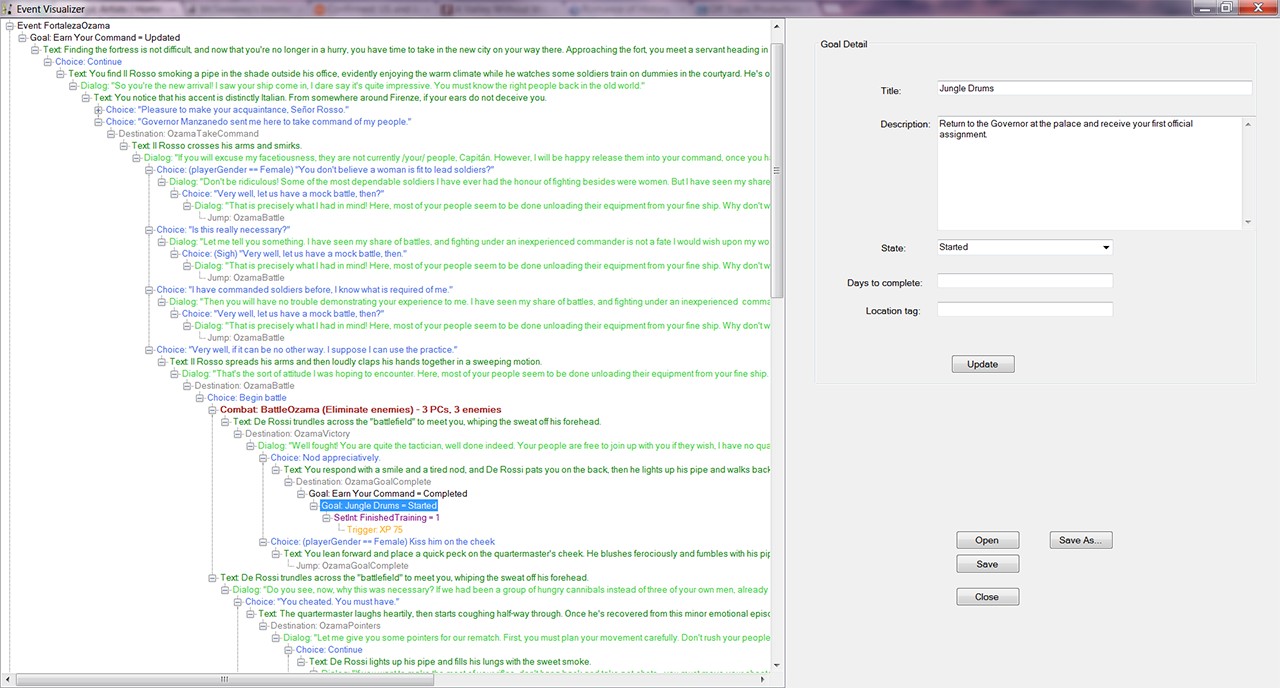Click the Close button in Goal panel
Screen dimensions: 1280x688
pyautogui.click(x=987, y=597)
